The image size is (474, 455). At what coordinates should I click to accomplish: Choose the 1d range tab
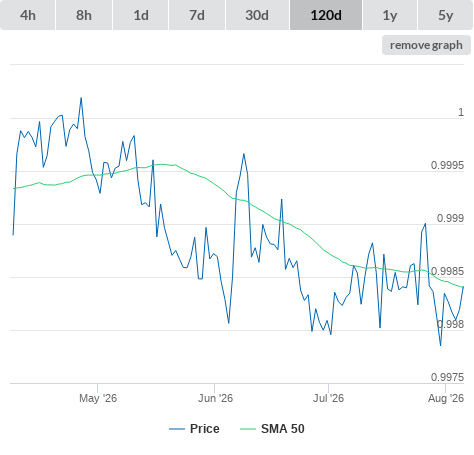[x=141, y=15]
